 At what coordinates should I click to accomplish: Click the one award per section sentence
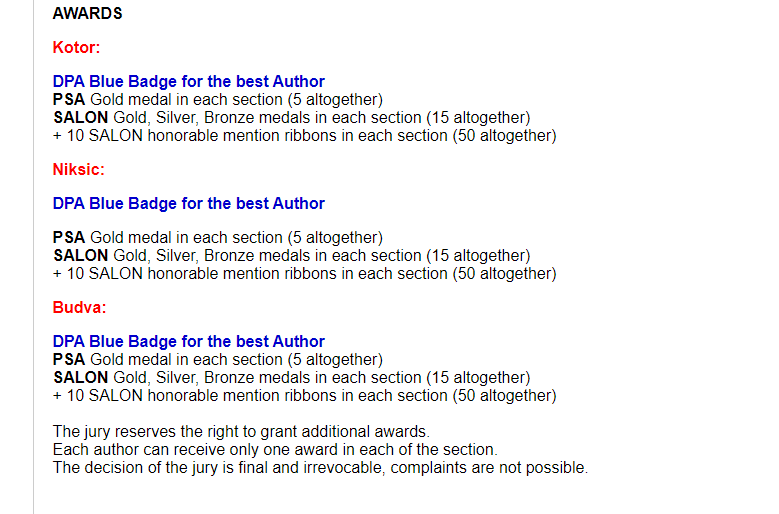pos(274,449)
